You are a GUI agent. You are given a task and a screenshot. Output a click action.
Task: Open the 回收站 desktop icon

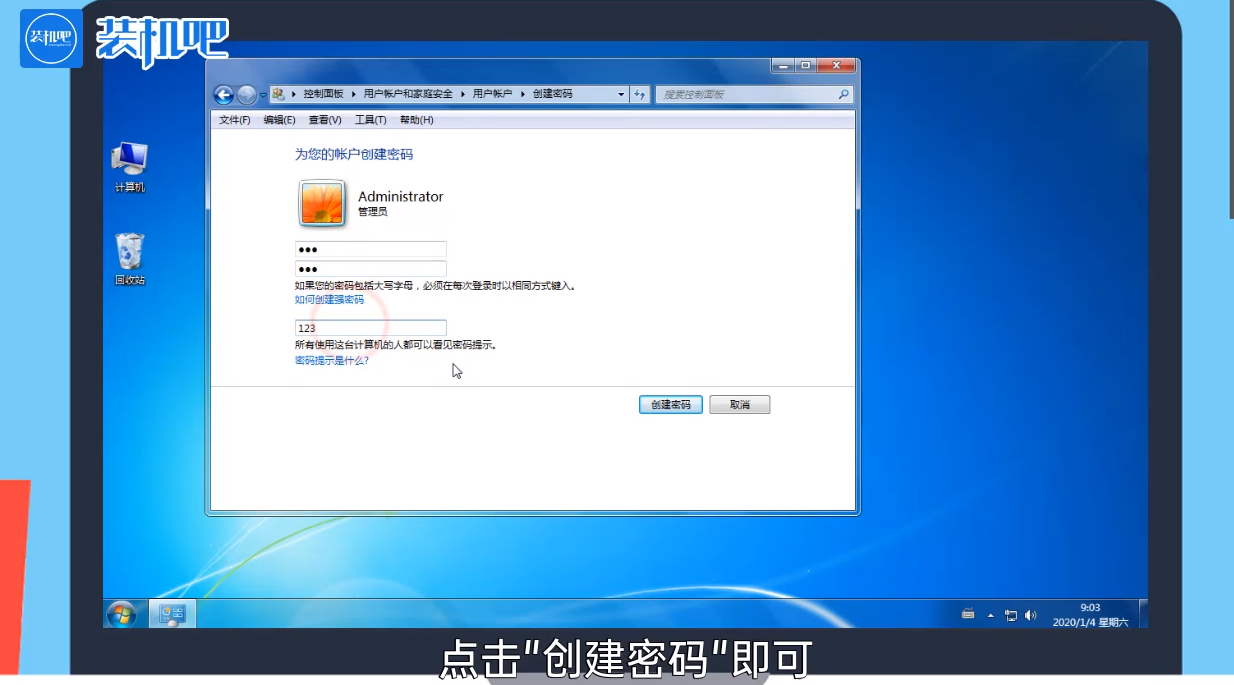point(130,259)
